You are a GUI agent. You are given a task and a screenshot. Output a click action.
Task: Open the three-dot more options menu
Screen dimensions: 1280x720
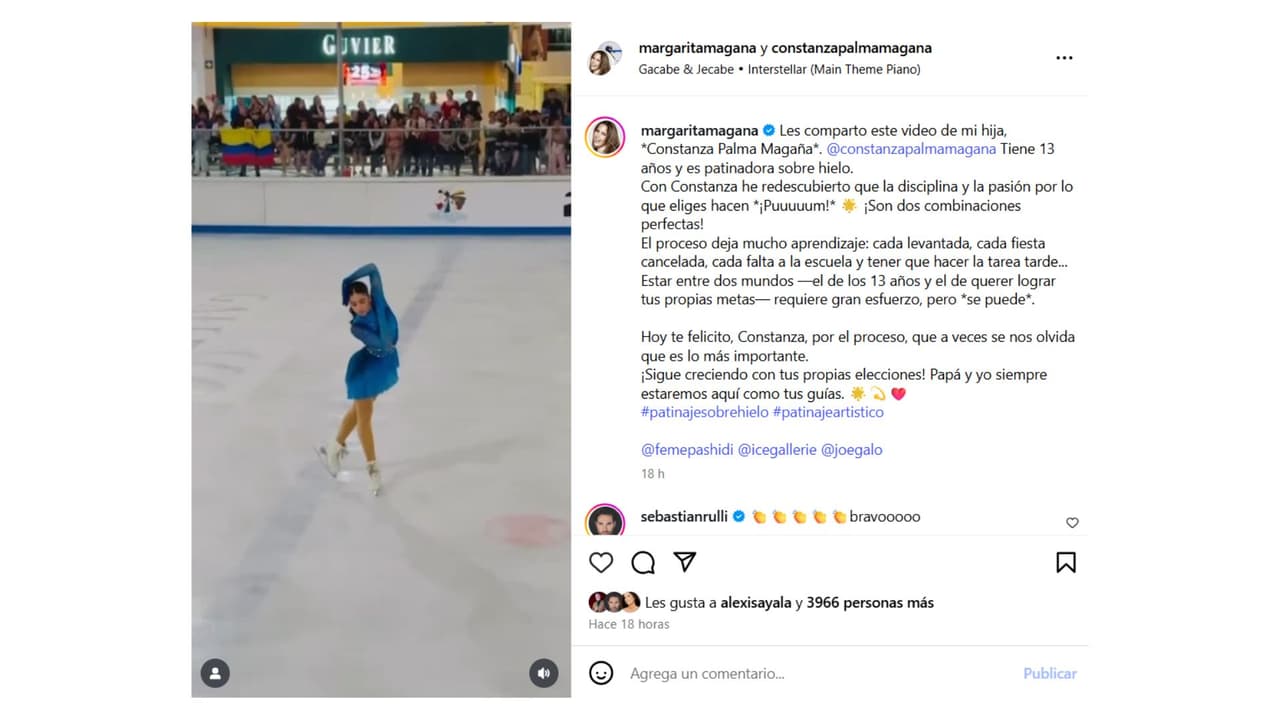click(1064, 58)
